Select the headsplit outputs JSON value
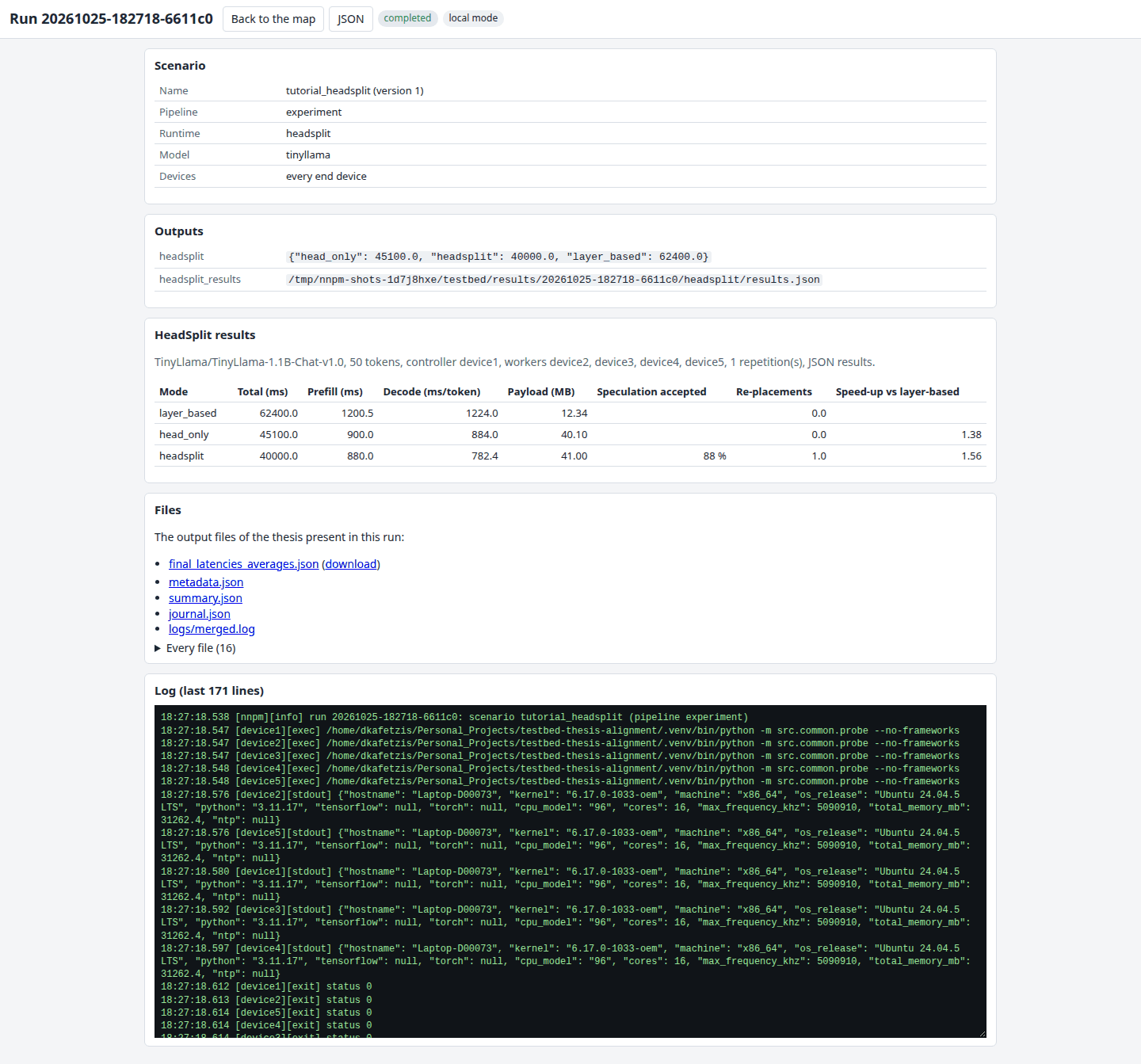The width and height of the screenshot is (1141, 1064). pos(498,257)
